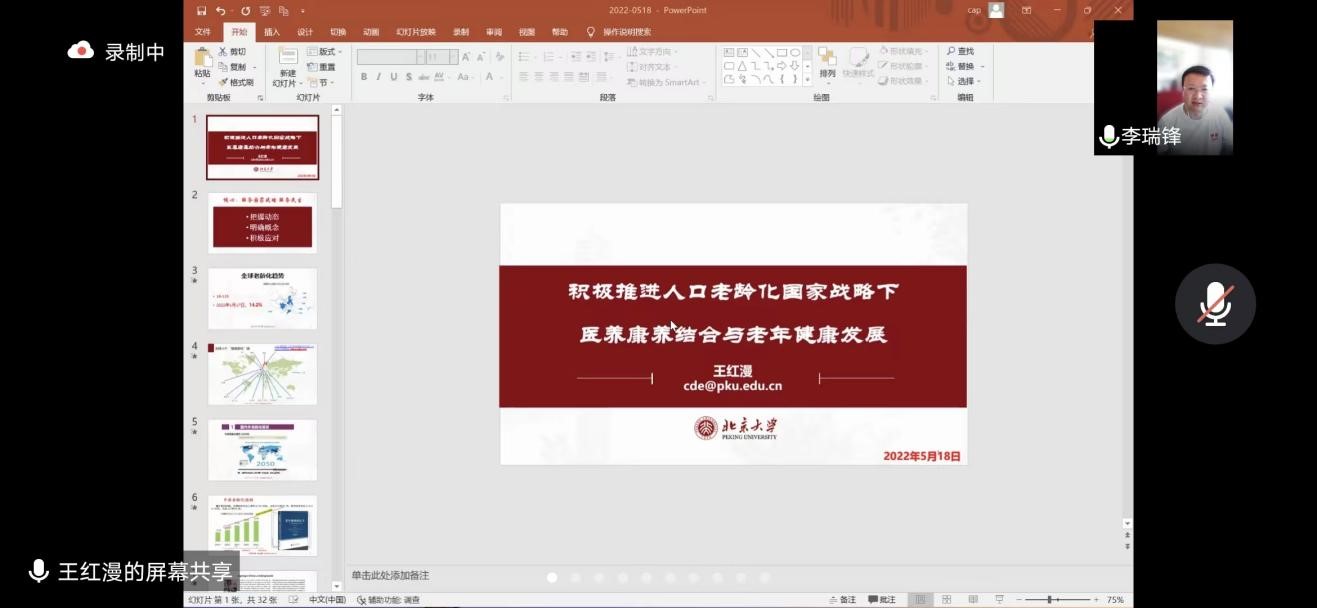The image size is (1317, 608).
Task: Expand the Layout (版式) dropdown
Action: 325,52
